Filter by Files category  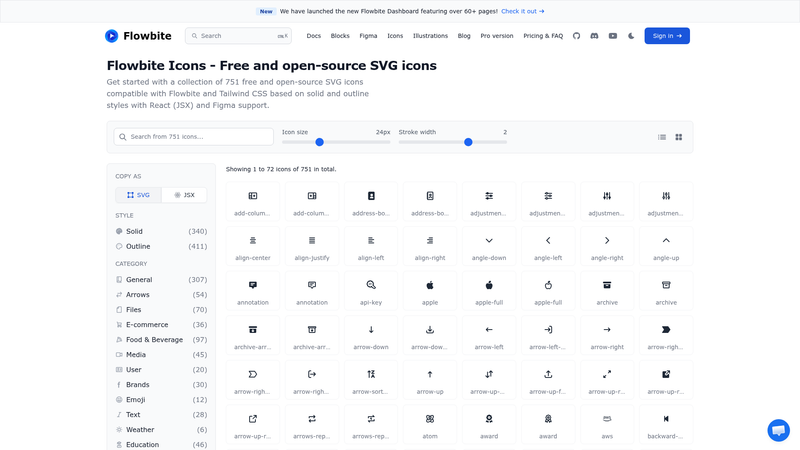(x=161, y=309)
